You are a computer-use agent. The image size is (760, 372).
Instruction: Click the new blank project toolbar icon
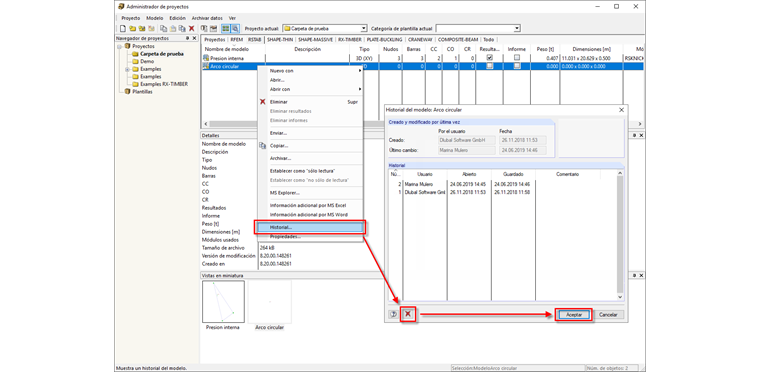[123, 29]
